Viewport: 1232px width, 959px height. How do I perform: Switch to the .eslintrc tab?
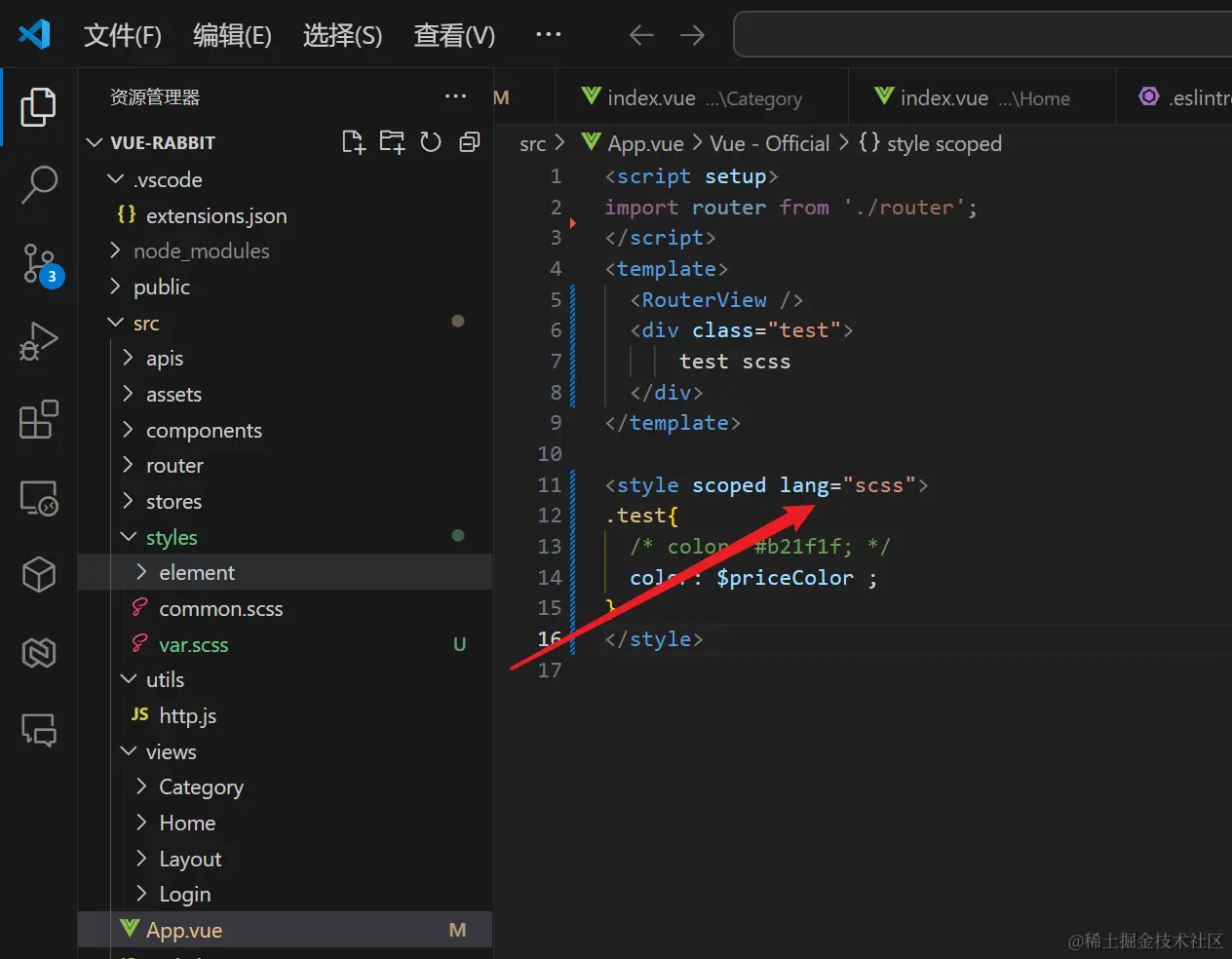click(x=1174, y=97)
